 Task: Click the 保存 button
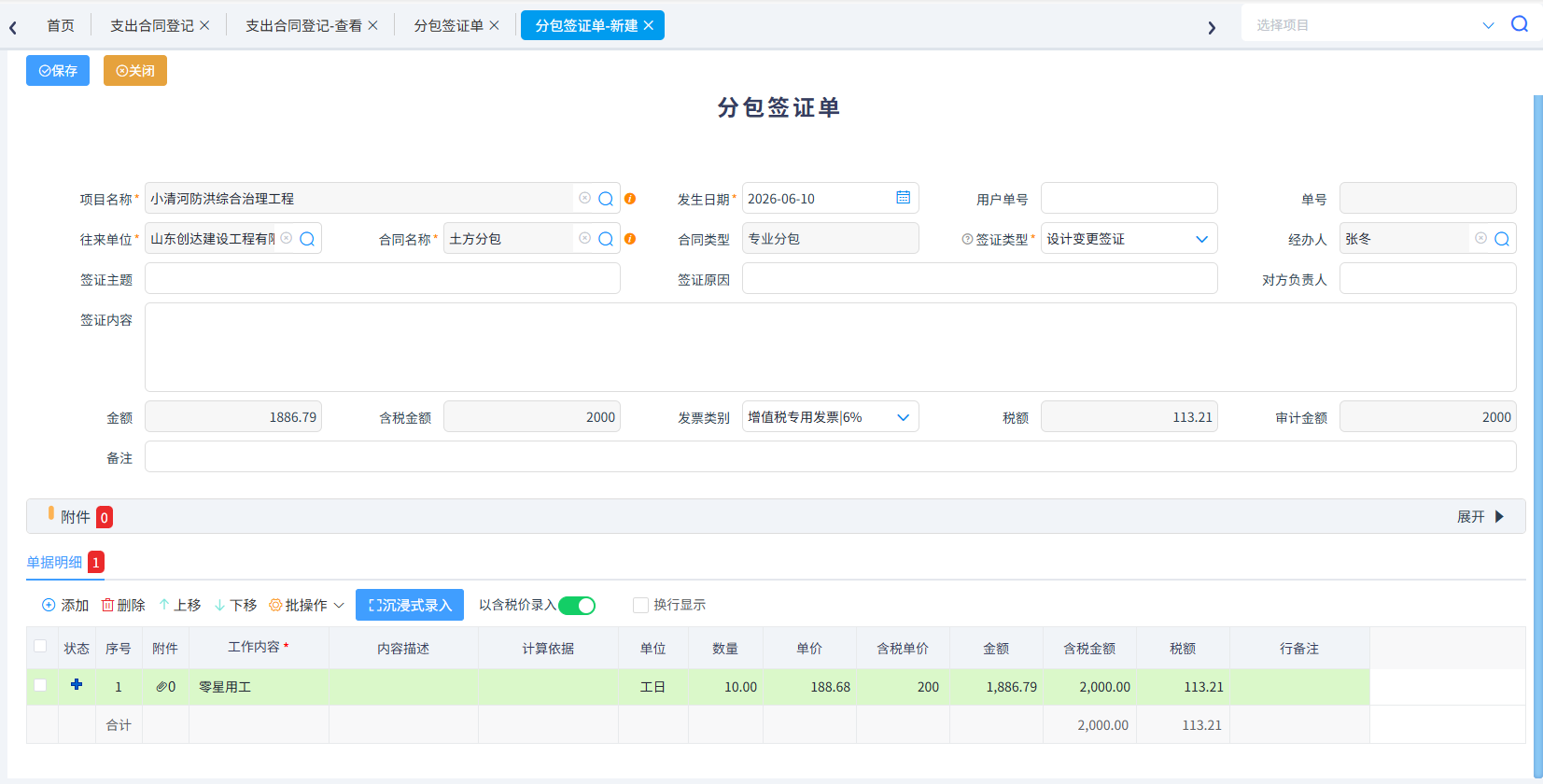click(58, 71)
